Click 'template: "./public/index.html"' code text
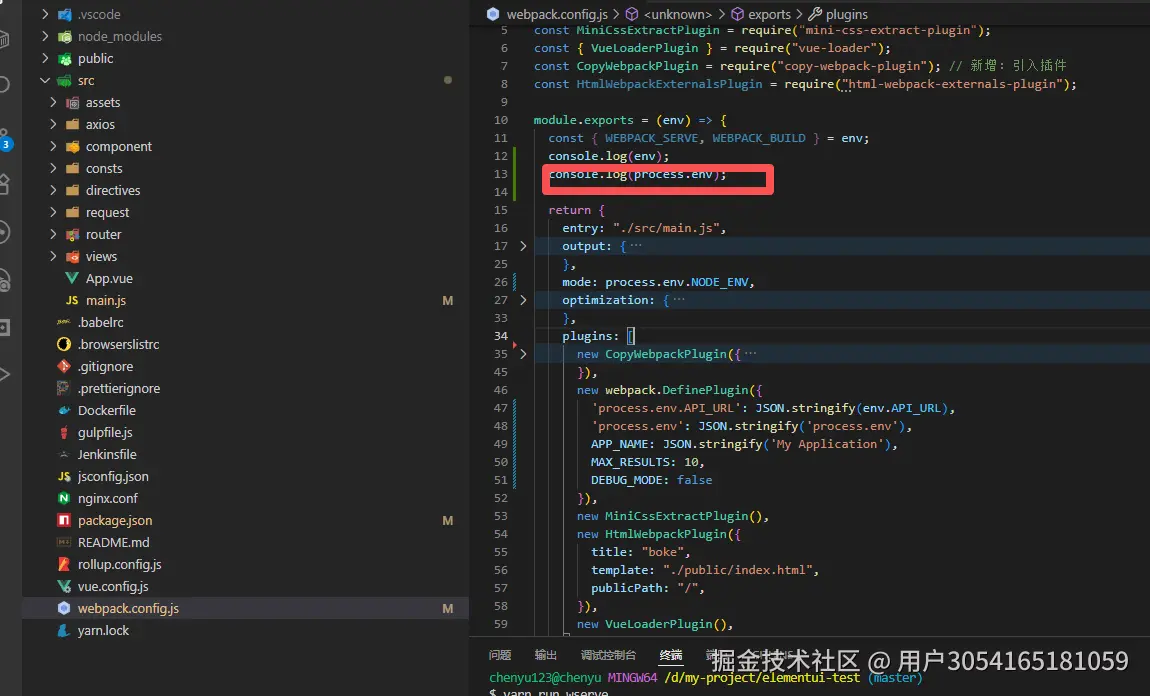 pos(704,571)
